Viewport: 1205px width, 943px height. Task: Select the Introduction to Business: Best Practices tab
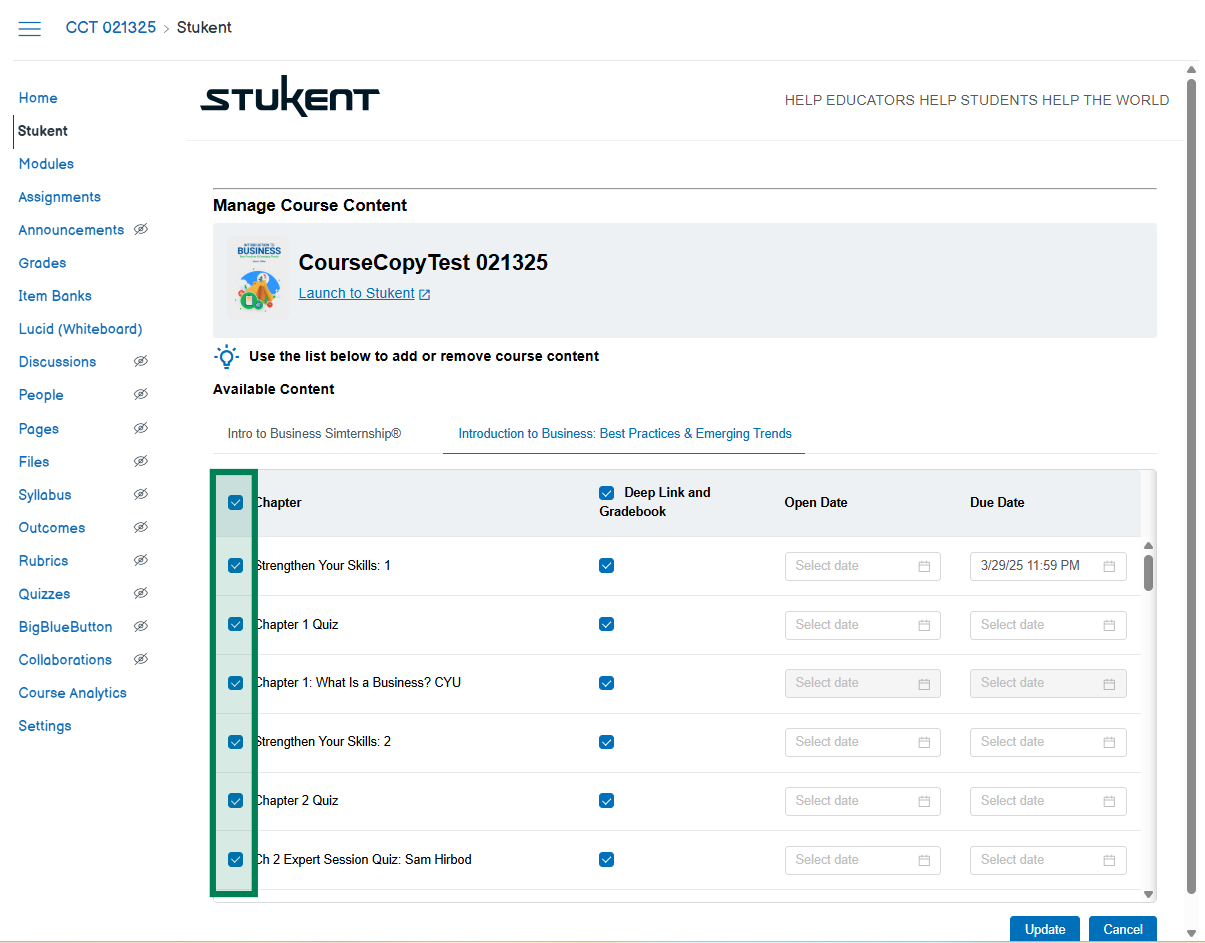[624, 434]
